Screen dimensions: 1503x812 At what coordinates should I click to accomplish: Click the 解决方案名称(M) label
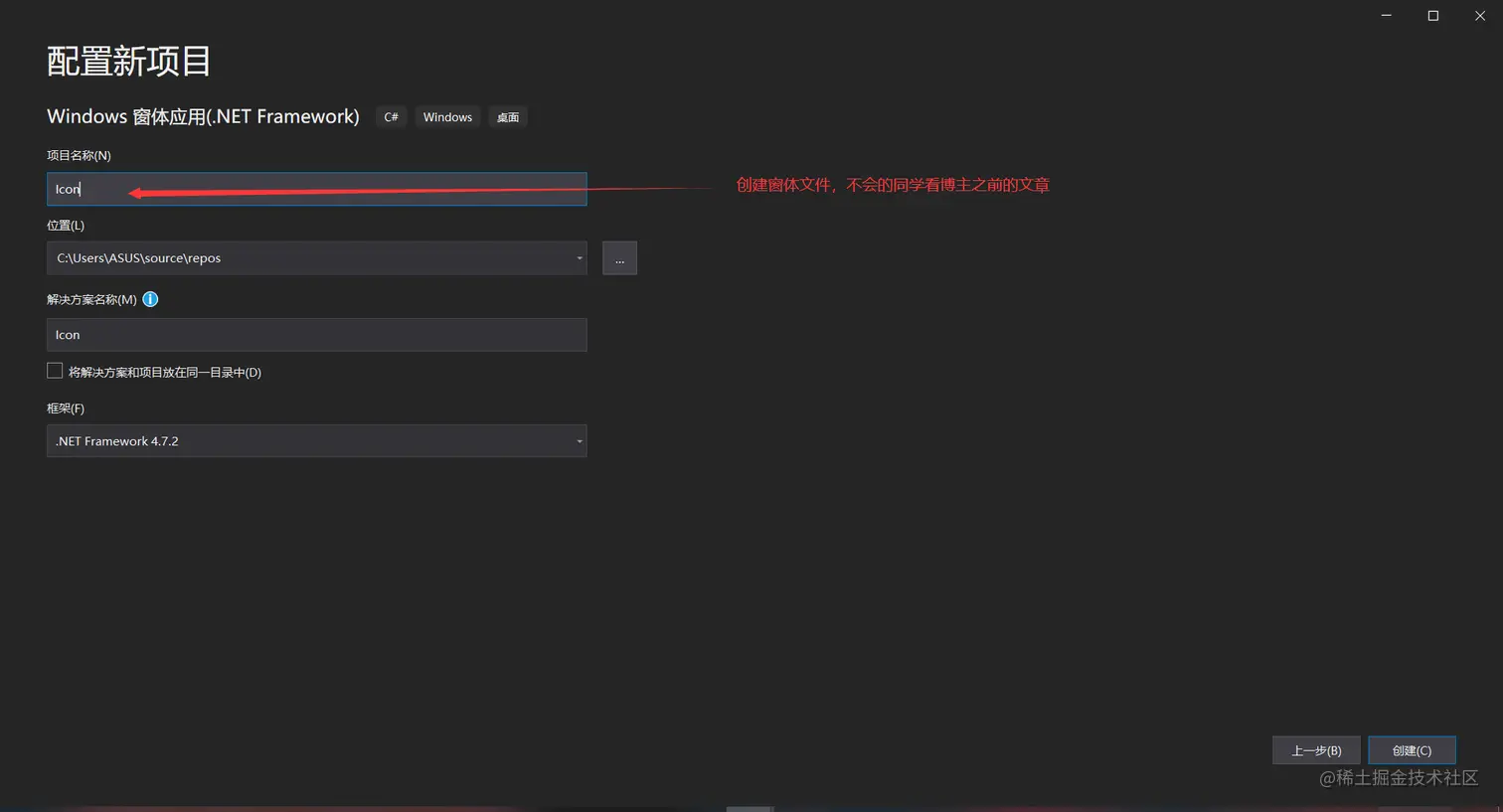[91, 299]
